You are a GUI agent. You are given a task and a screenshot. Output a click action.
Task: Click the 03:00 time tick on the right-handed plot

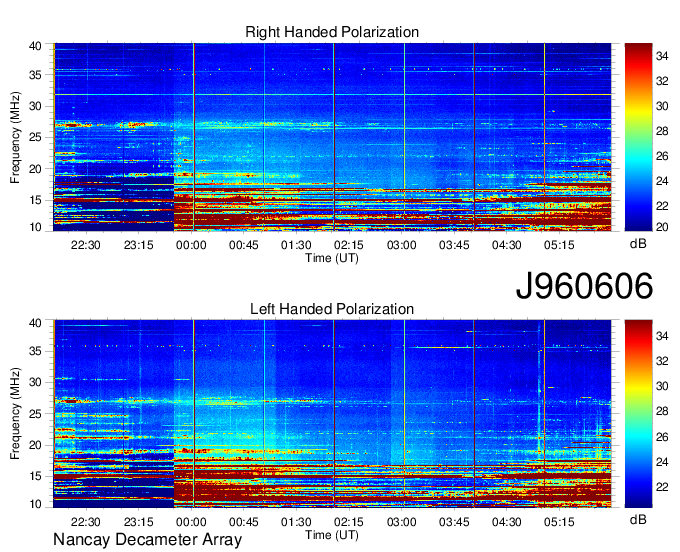(402, 245)
